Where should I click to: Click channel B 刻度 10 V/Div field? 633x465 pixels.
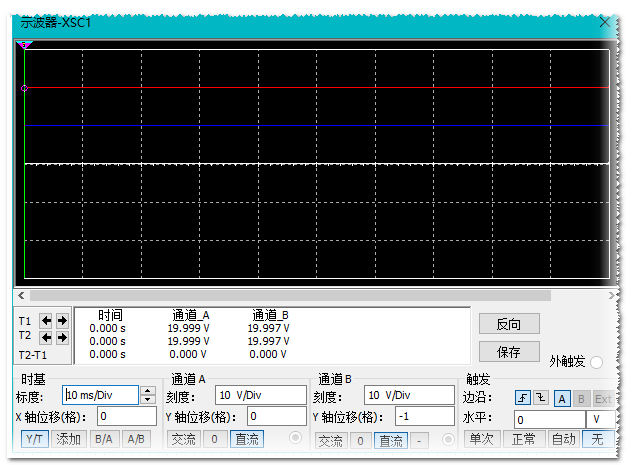pos(409,395)
